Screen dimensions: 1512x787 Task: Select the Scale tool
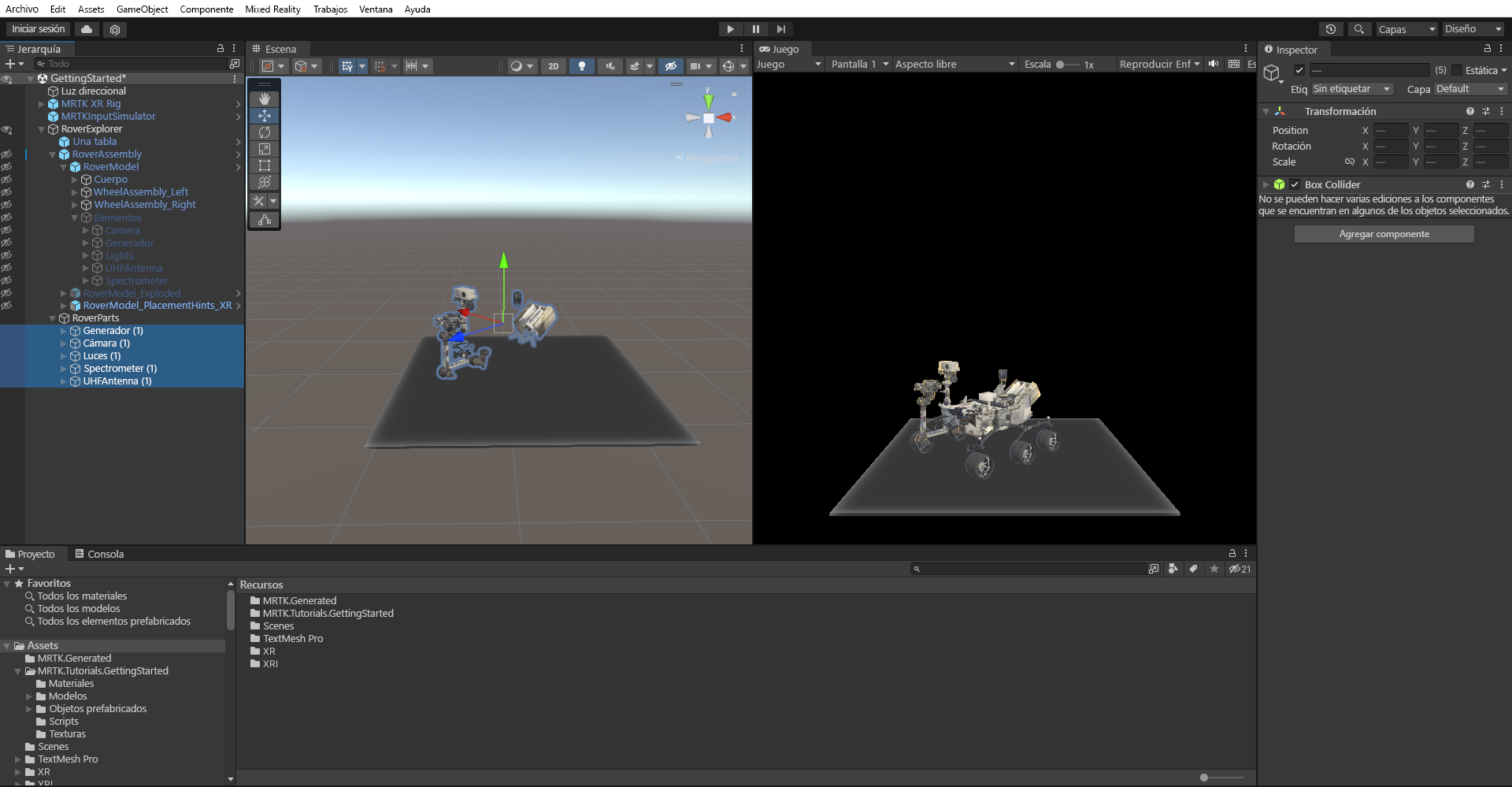pyautogui.click(x=265, y=149)
